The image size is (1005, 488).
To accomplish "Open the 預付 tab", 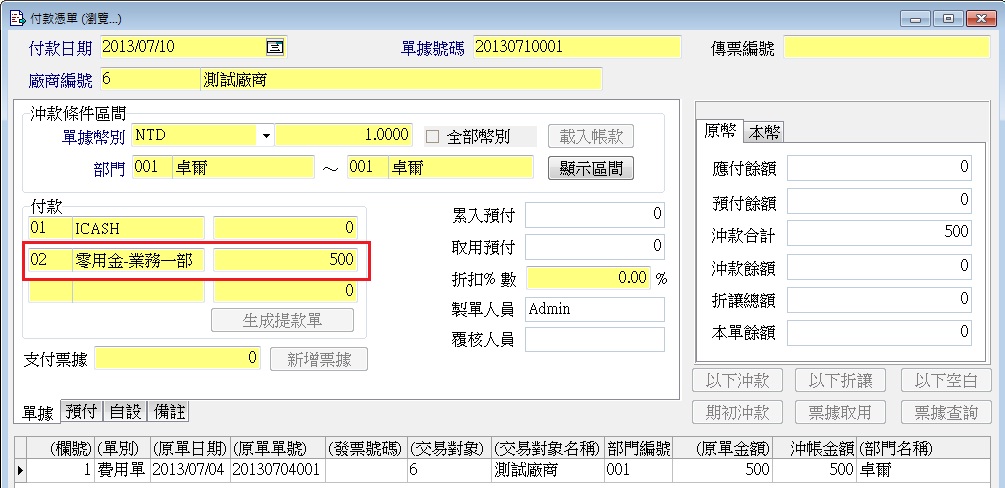I will coord(81,411).
